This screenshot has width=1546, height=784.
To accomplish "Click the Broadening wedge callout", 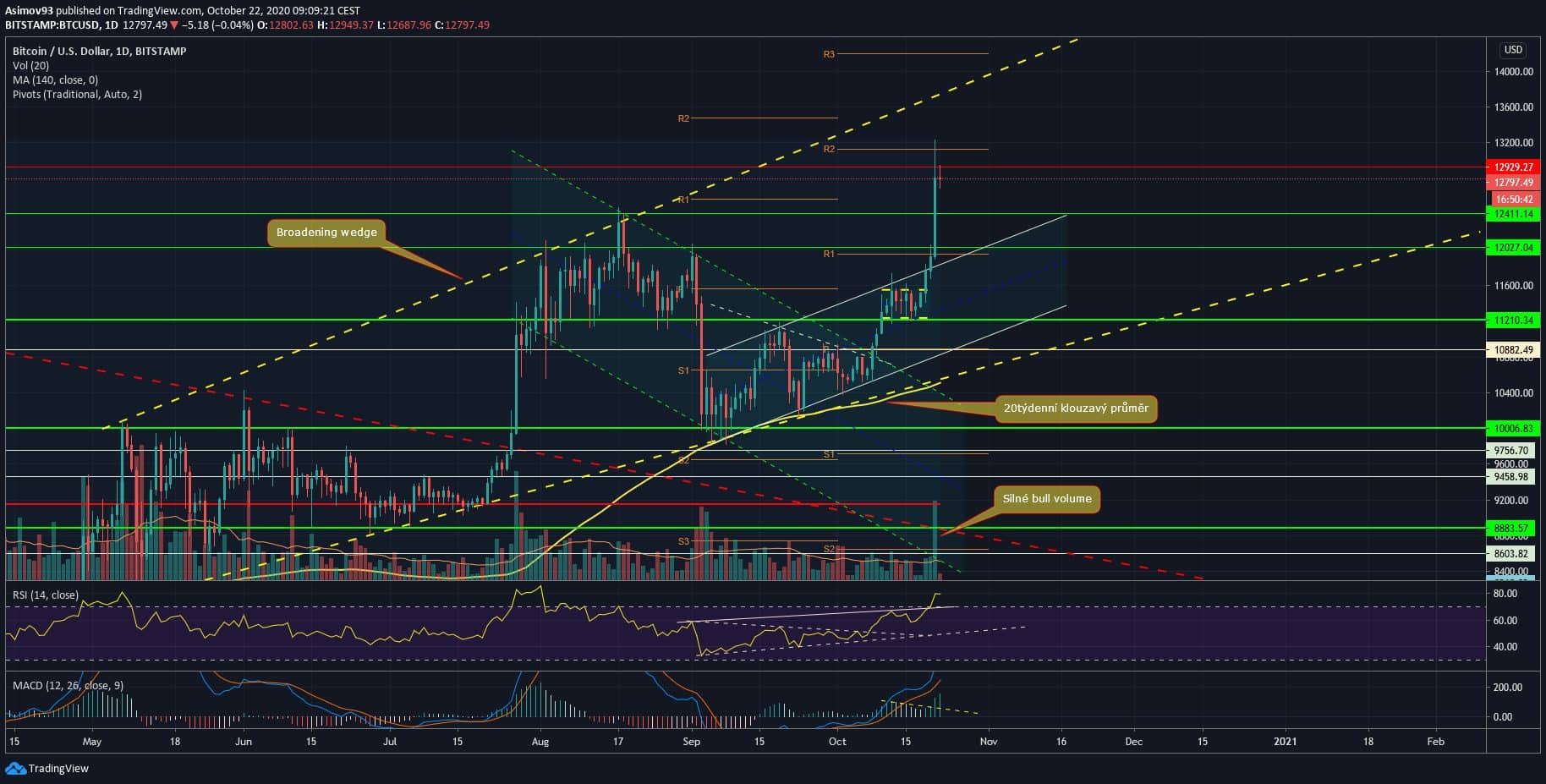I will pos(326,233).
